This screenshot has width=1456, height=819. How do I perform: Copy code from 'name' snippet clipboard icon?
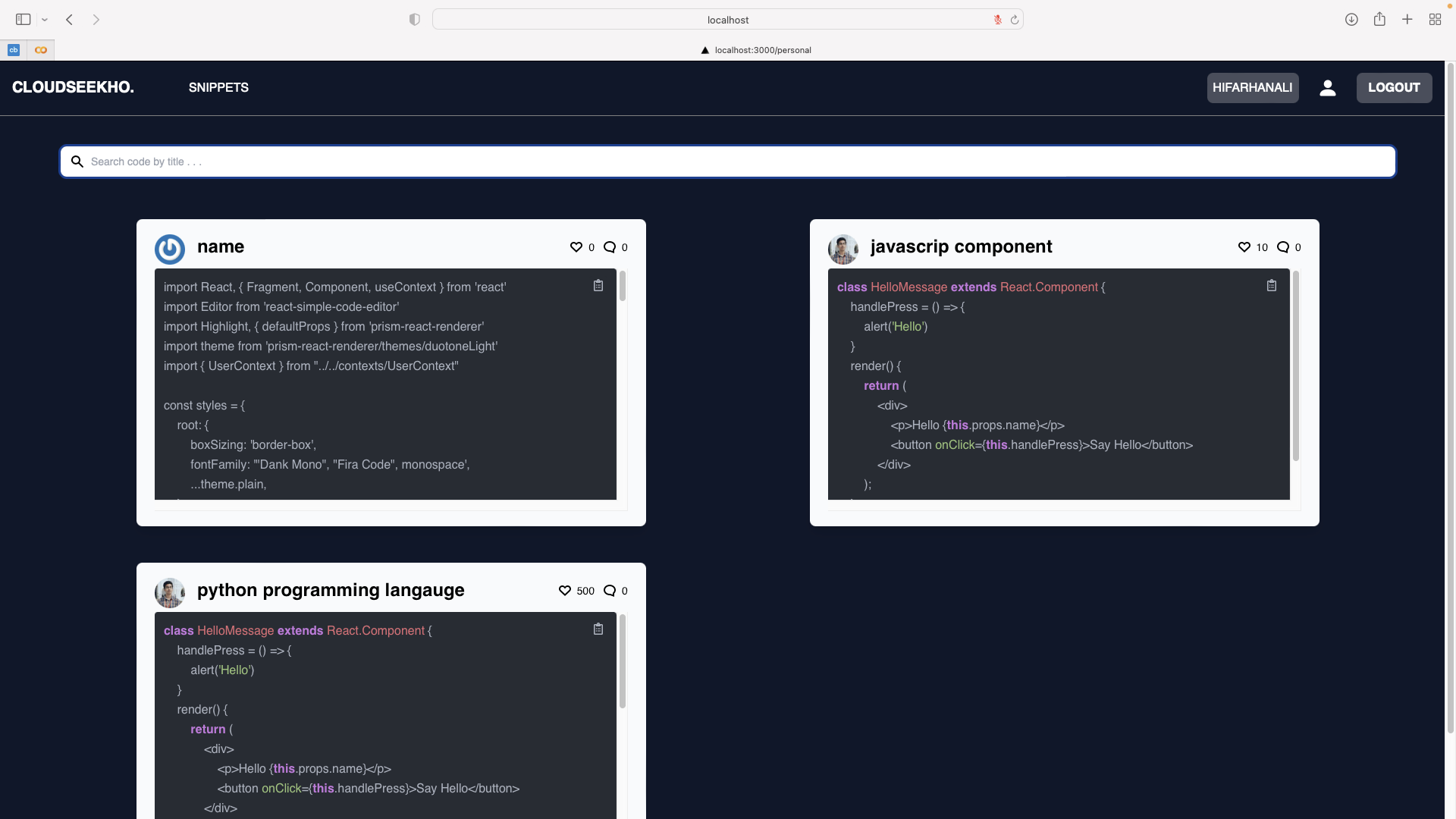[598, 286]
